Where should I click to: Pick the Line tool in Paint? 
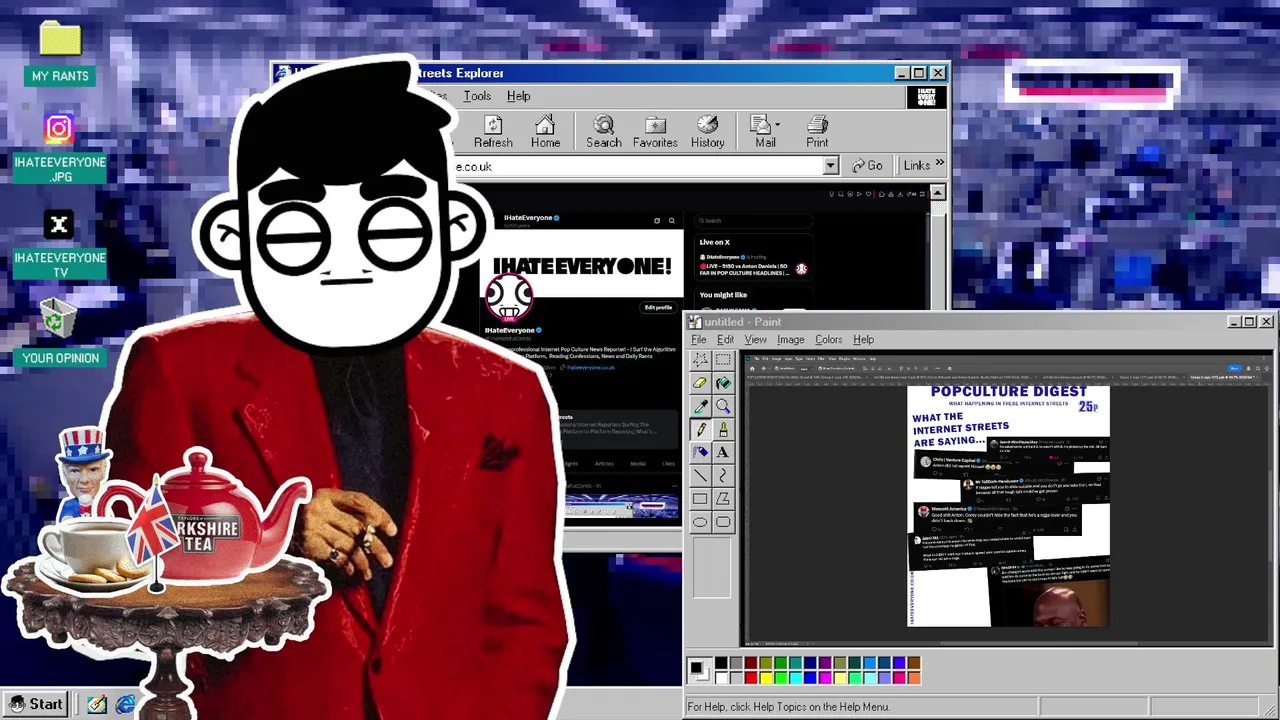tap(700, 475)
